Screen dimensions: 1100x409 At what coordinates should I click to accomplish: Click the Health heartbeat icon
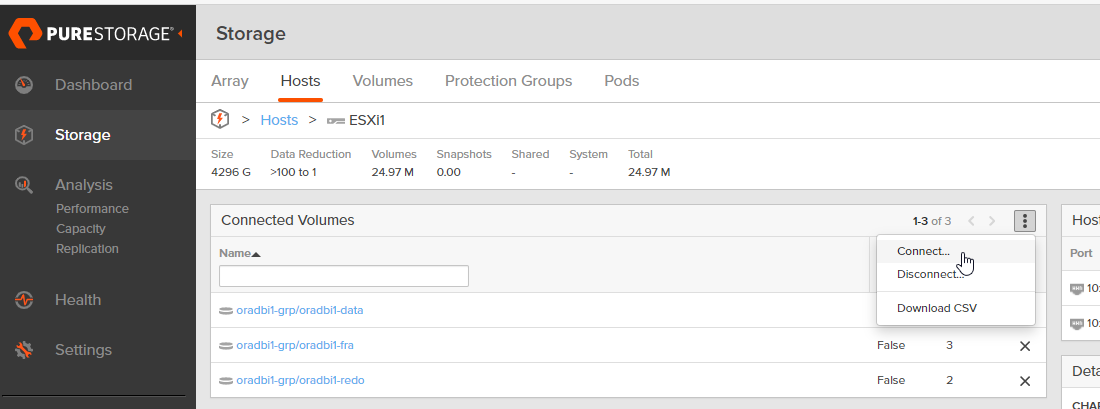[24, 300]
